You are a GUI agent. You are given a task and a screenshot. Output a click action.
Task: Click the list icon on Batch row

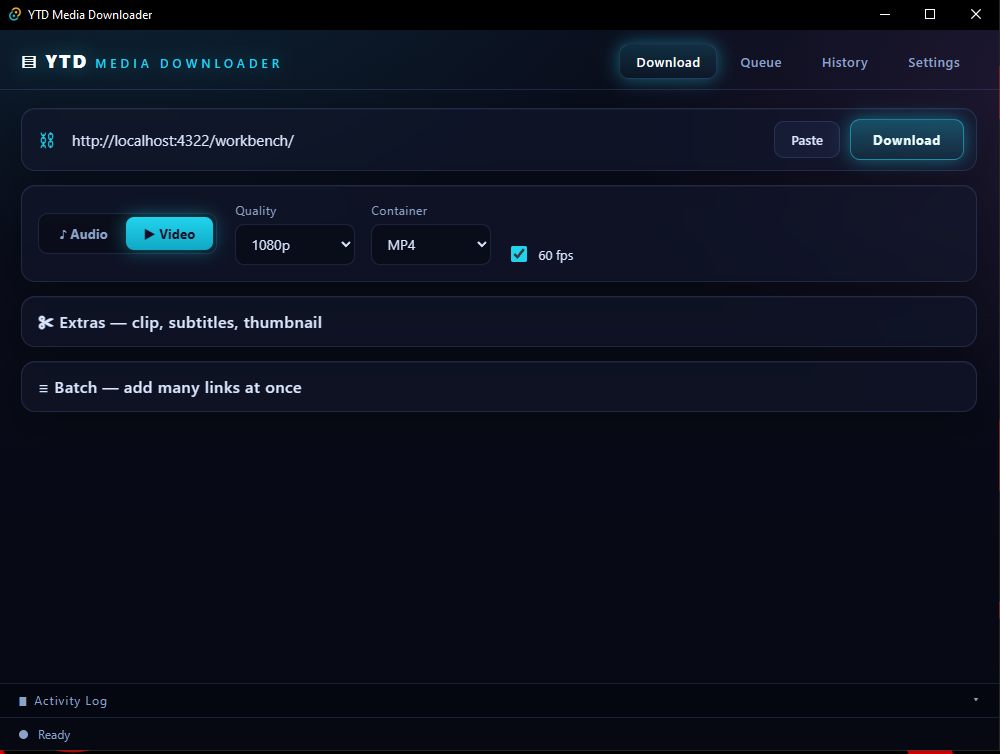(43, 388)
